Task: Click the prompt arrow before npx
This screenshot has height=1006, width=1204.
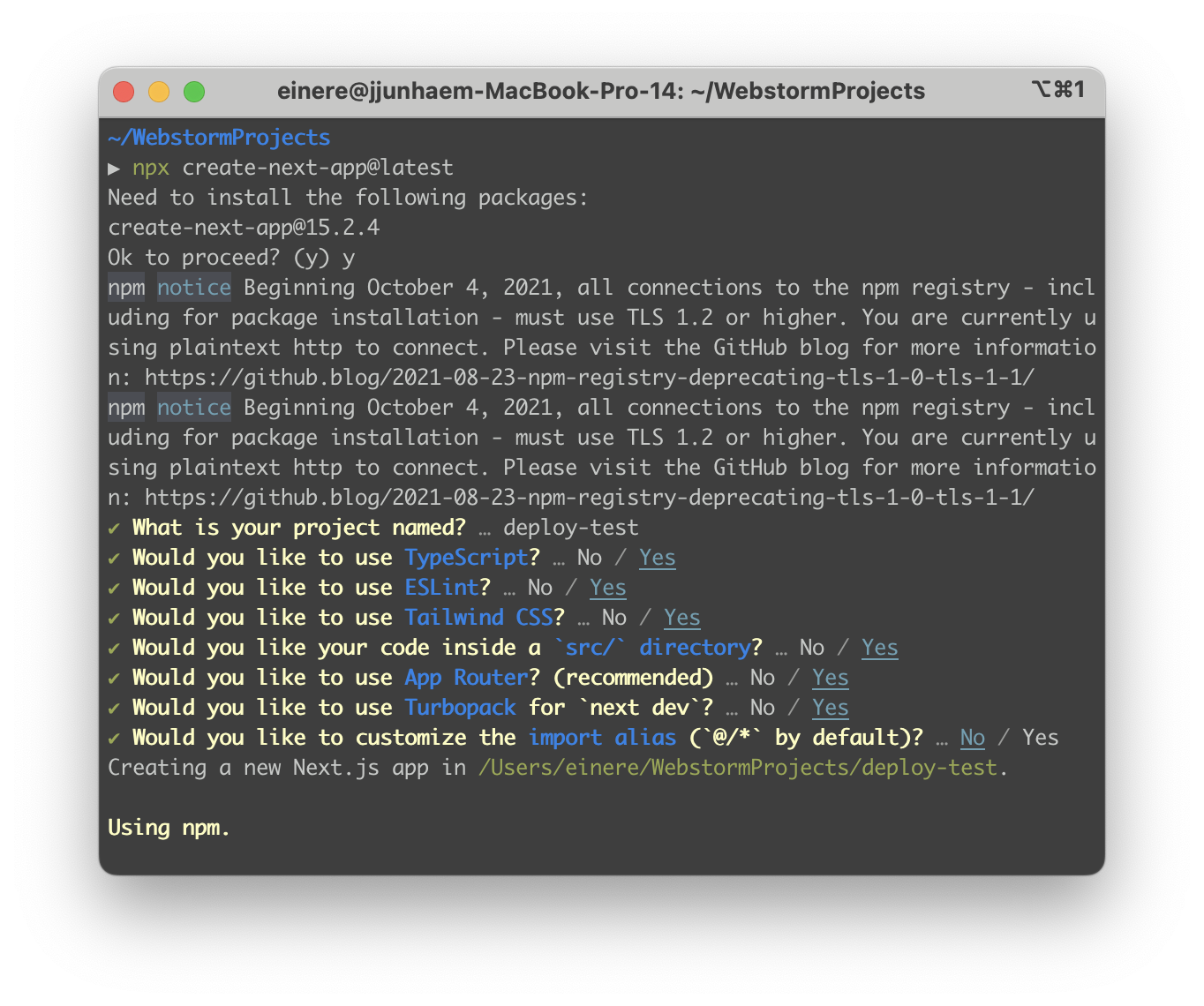Action: point(114,168)
